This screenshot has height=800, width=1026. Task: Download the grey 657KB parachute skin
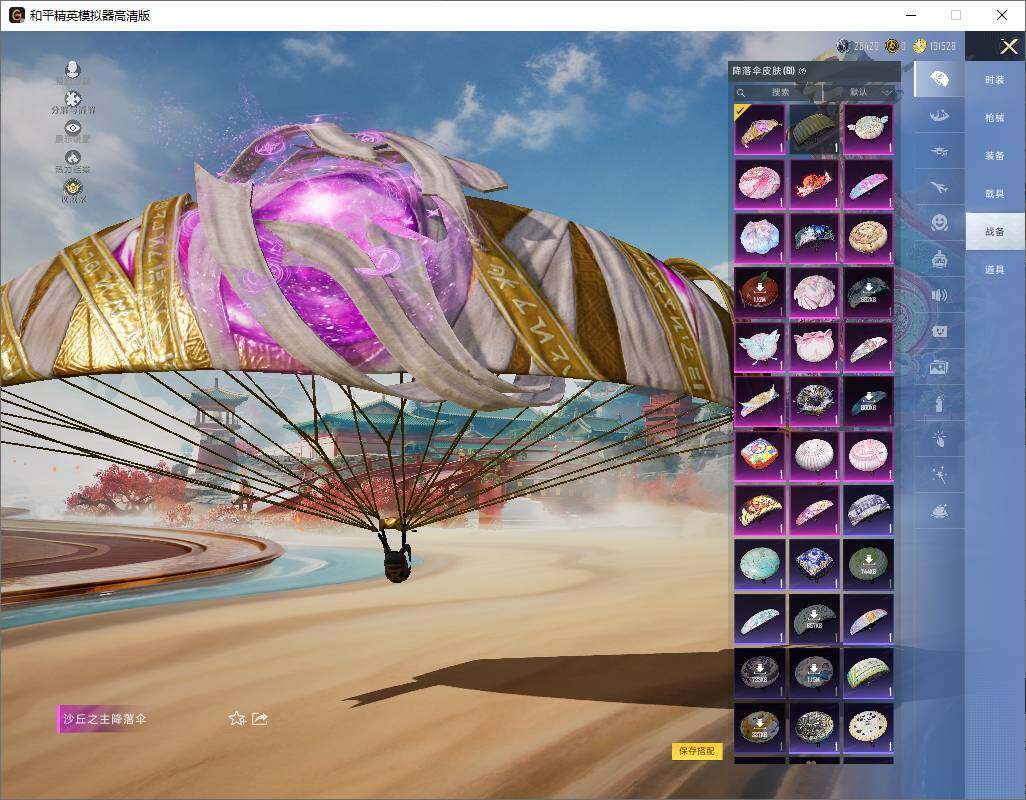coord(814,618)
